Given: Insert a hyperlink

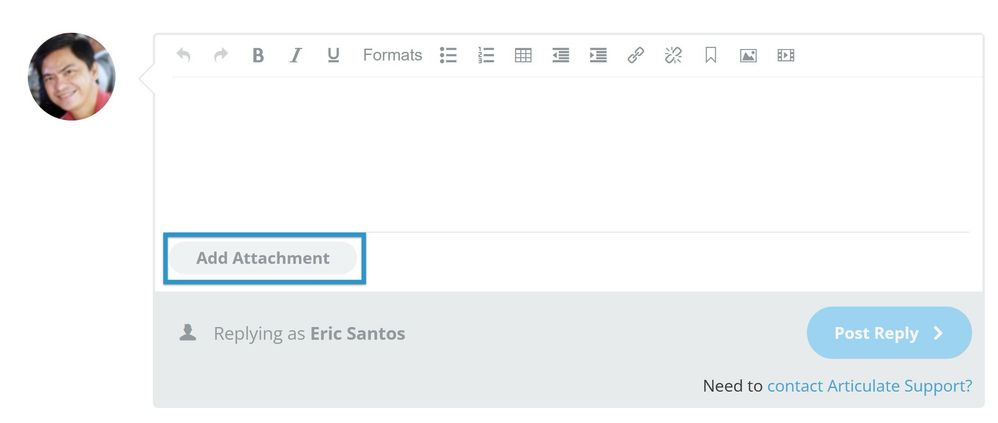Looking at the screenshot, I should pos(636,56).
